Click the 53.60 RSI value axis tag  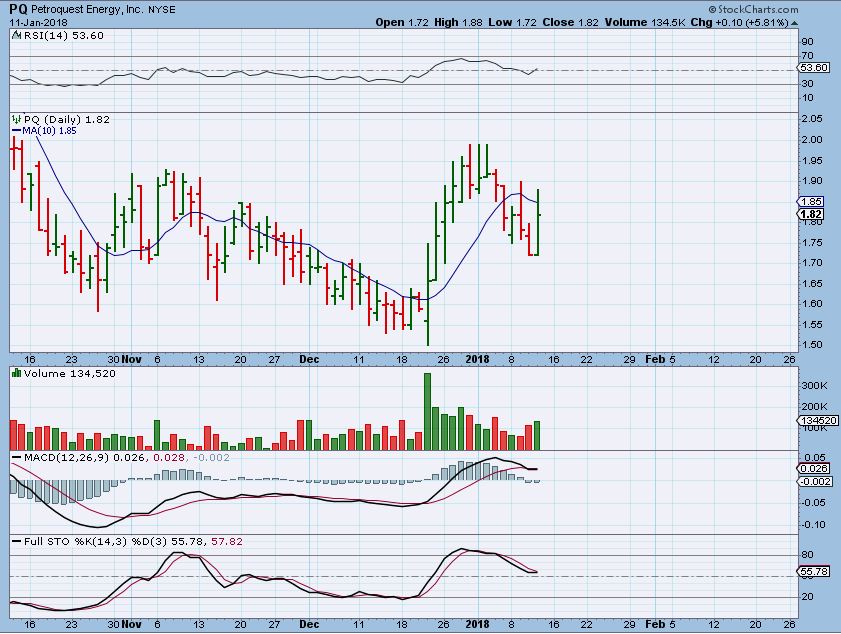tap(814, 69)
